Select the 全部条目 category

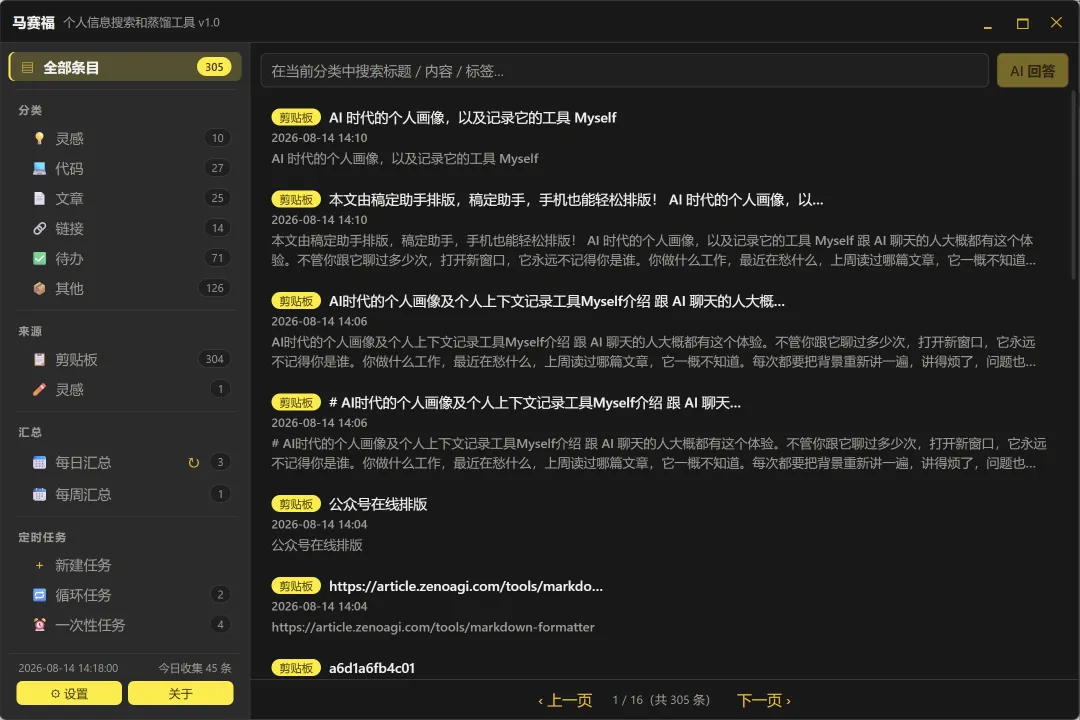tap(125, 67)
